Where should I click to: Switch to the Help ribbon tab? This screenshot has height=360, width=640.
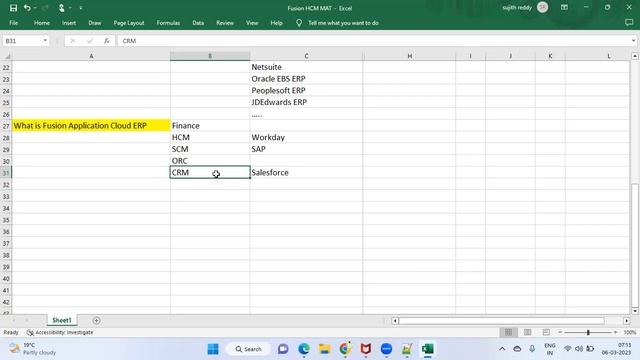276,23
